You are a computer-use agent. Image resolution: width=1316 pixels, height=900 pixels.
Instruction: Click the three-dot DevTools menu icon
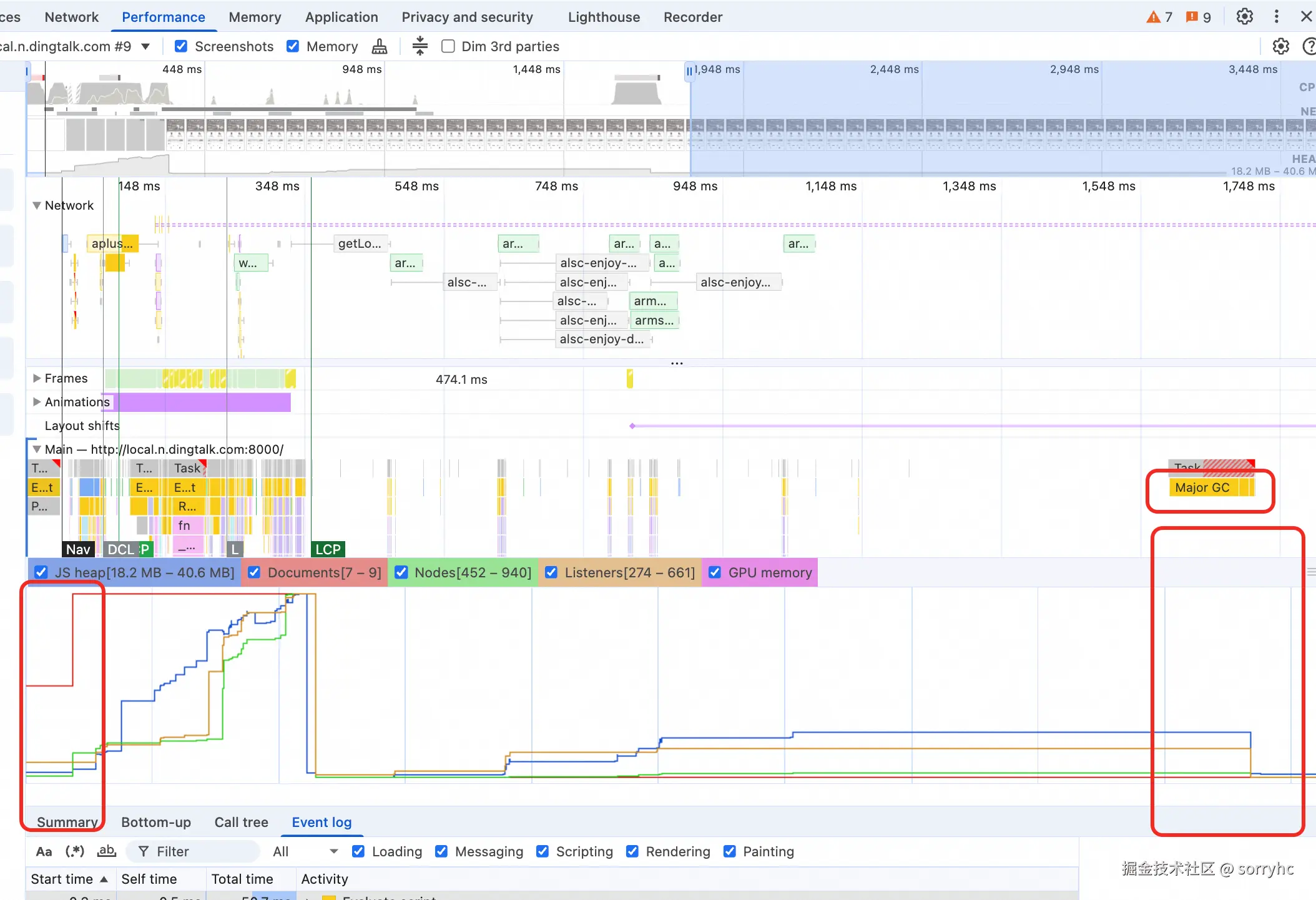click(1276, 17)
